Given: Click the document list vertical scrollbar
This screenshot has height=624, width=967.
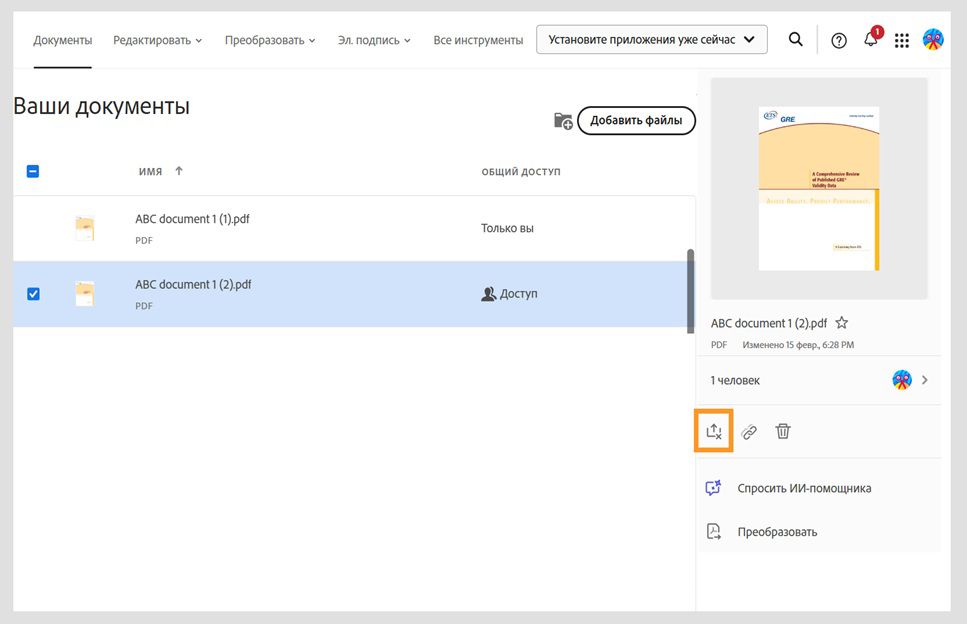Looking at the screenshot, I should tap(690, 290).
